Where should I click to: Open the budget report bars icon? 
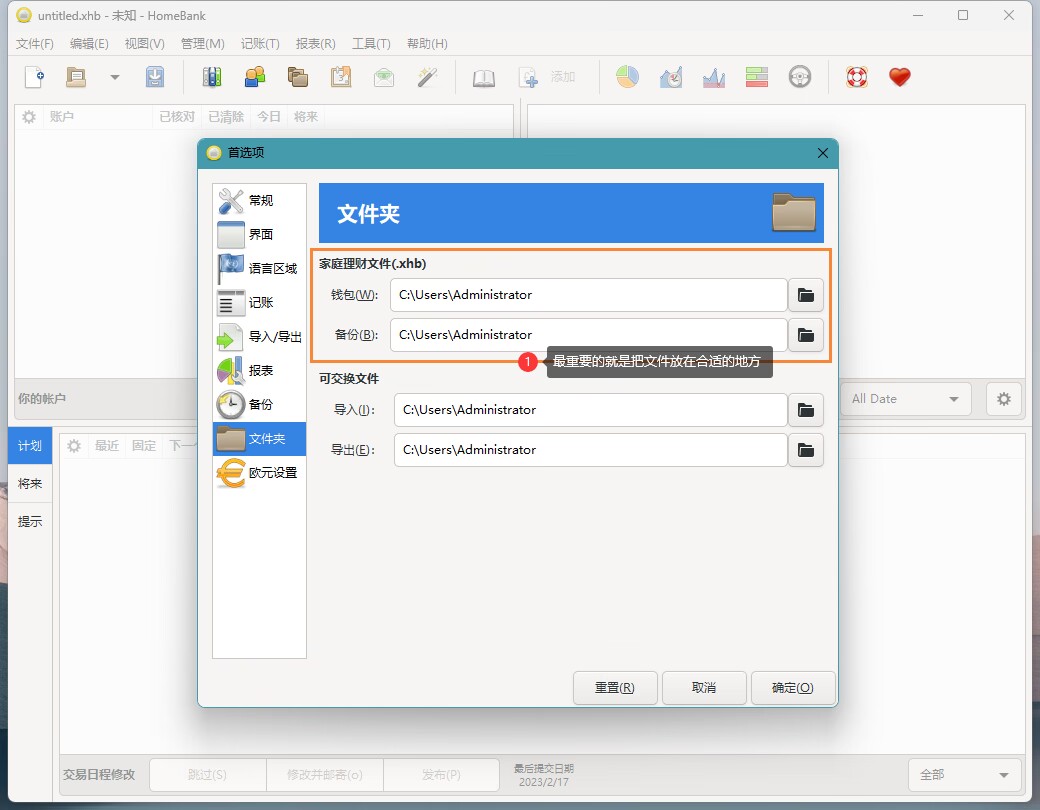click(x=757, y=77)
